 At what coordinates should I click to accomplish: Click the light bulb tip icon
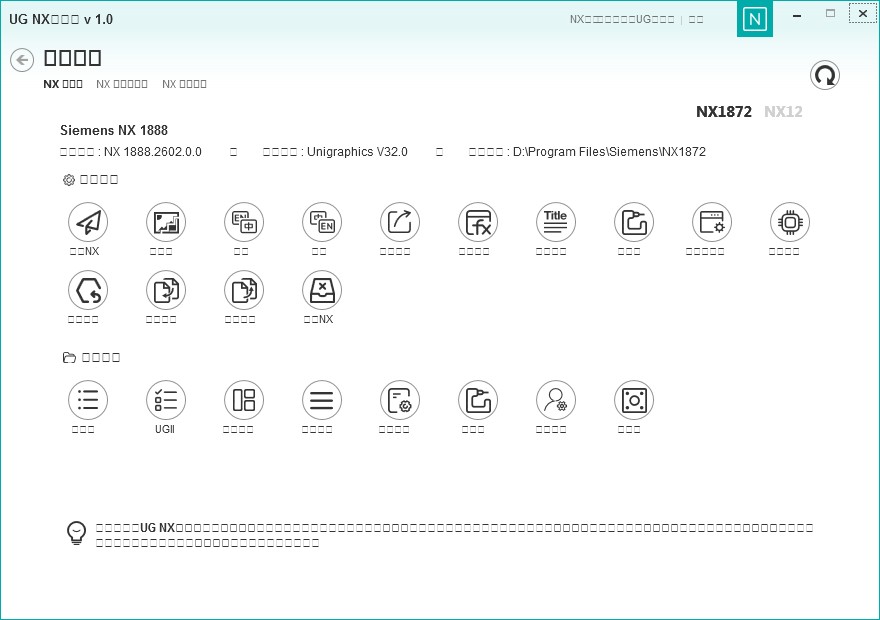(x=76, y=534)
